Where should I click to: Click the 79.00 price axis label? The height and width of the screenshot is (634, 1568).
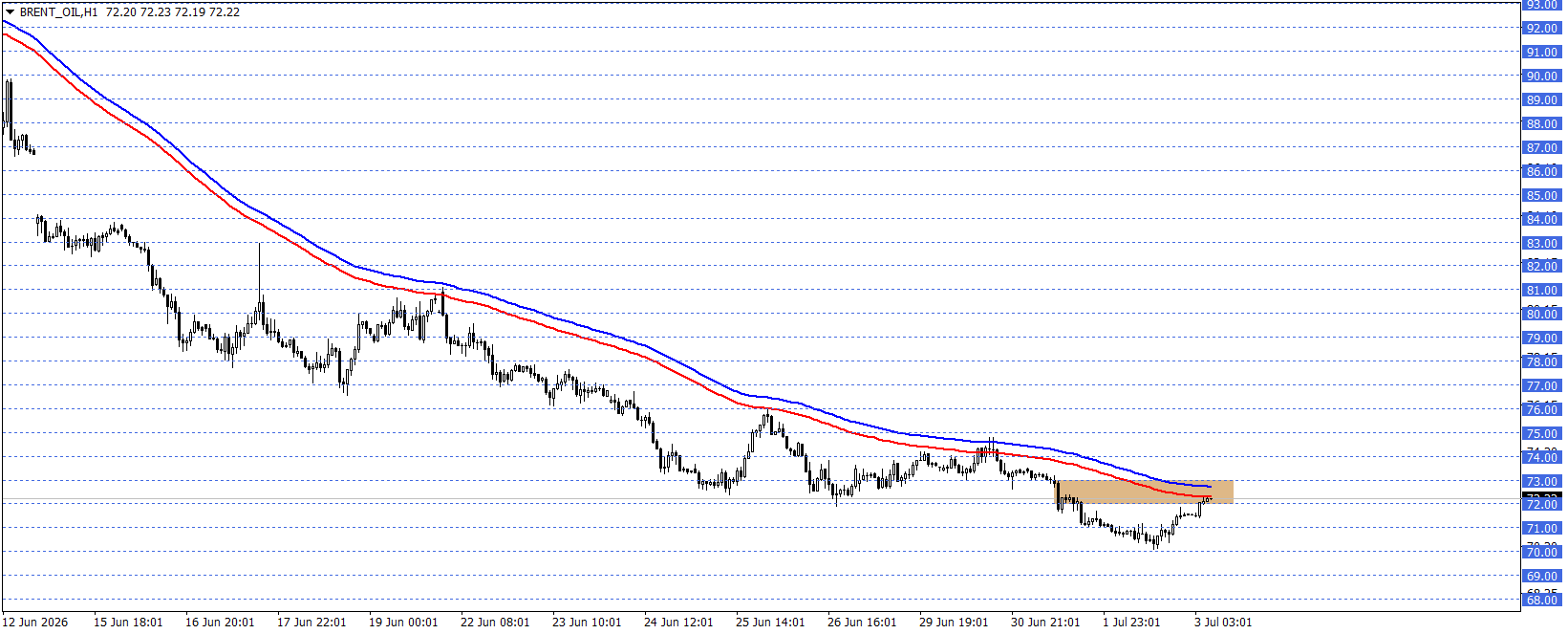[1541, 339]
